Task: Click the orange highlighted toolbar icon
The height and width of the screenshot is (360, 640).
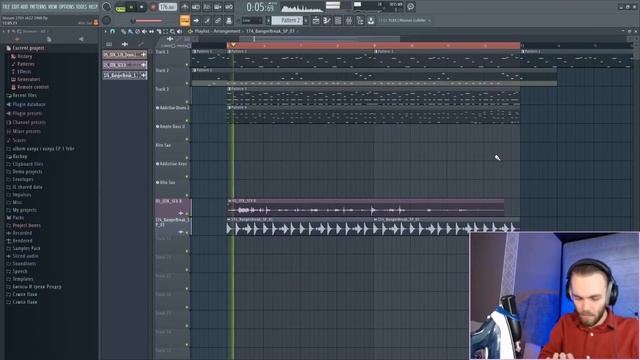Action: pos(185,20)
